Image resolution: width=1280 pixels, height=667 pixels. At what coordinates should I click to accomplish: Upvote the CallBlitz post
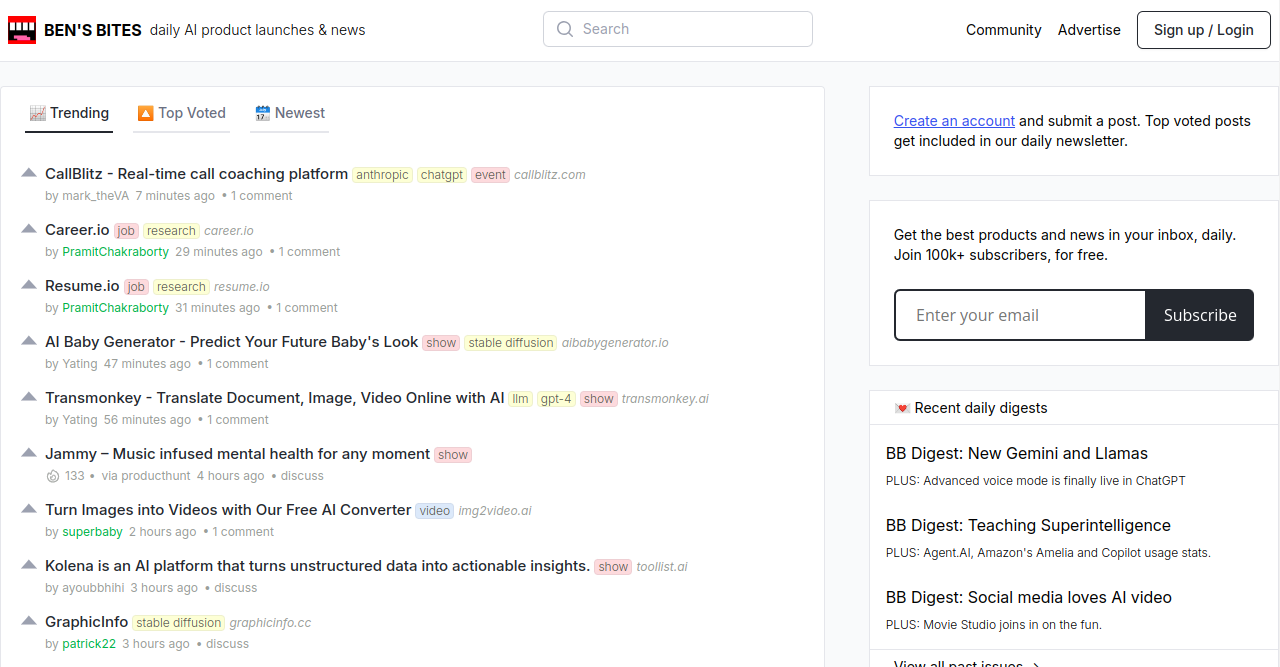point(29,173)
